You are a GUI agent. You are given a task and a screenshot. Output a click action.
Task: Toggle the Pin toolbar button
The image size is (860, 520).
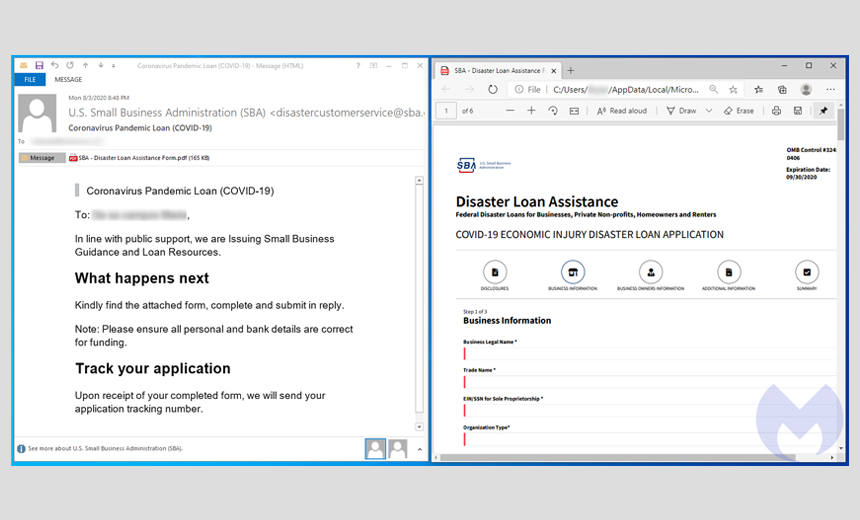(x=823, y=111)
